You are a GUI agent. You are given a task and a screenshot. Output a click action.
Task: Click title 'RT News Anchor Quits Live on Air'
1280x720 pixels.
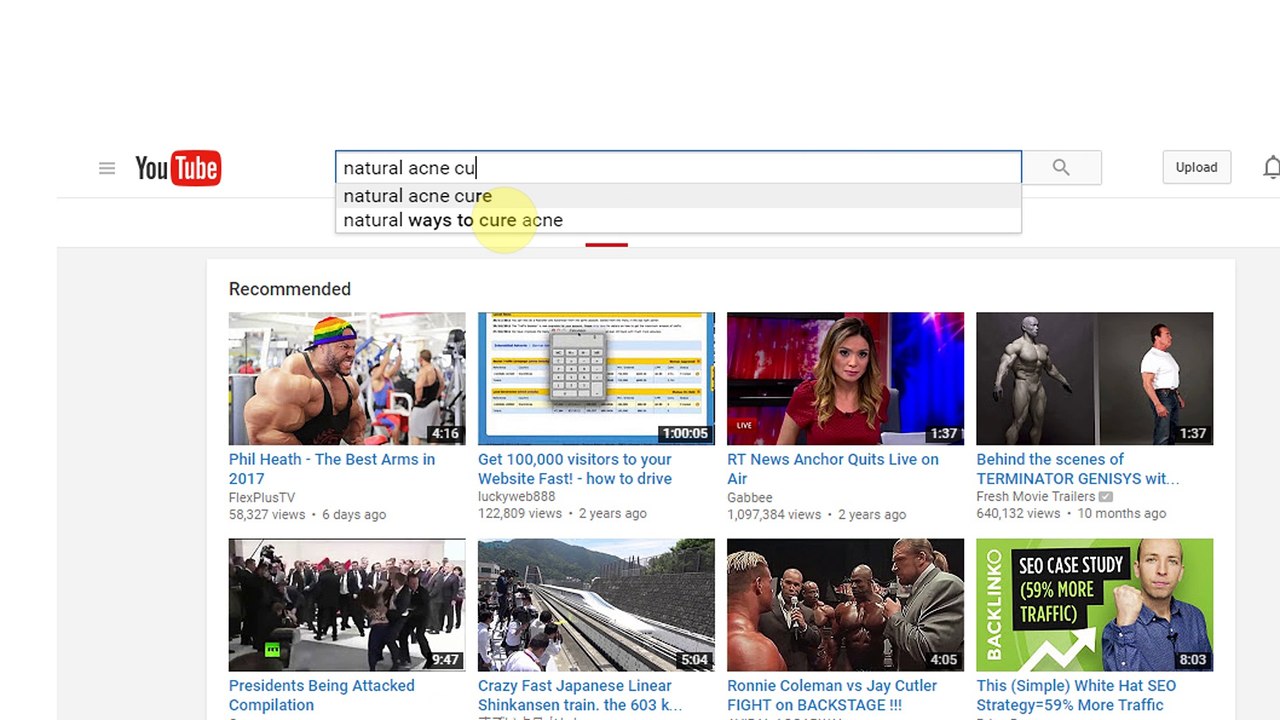(833, 469)
